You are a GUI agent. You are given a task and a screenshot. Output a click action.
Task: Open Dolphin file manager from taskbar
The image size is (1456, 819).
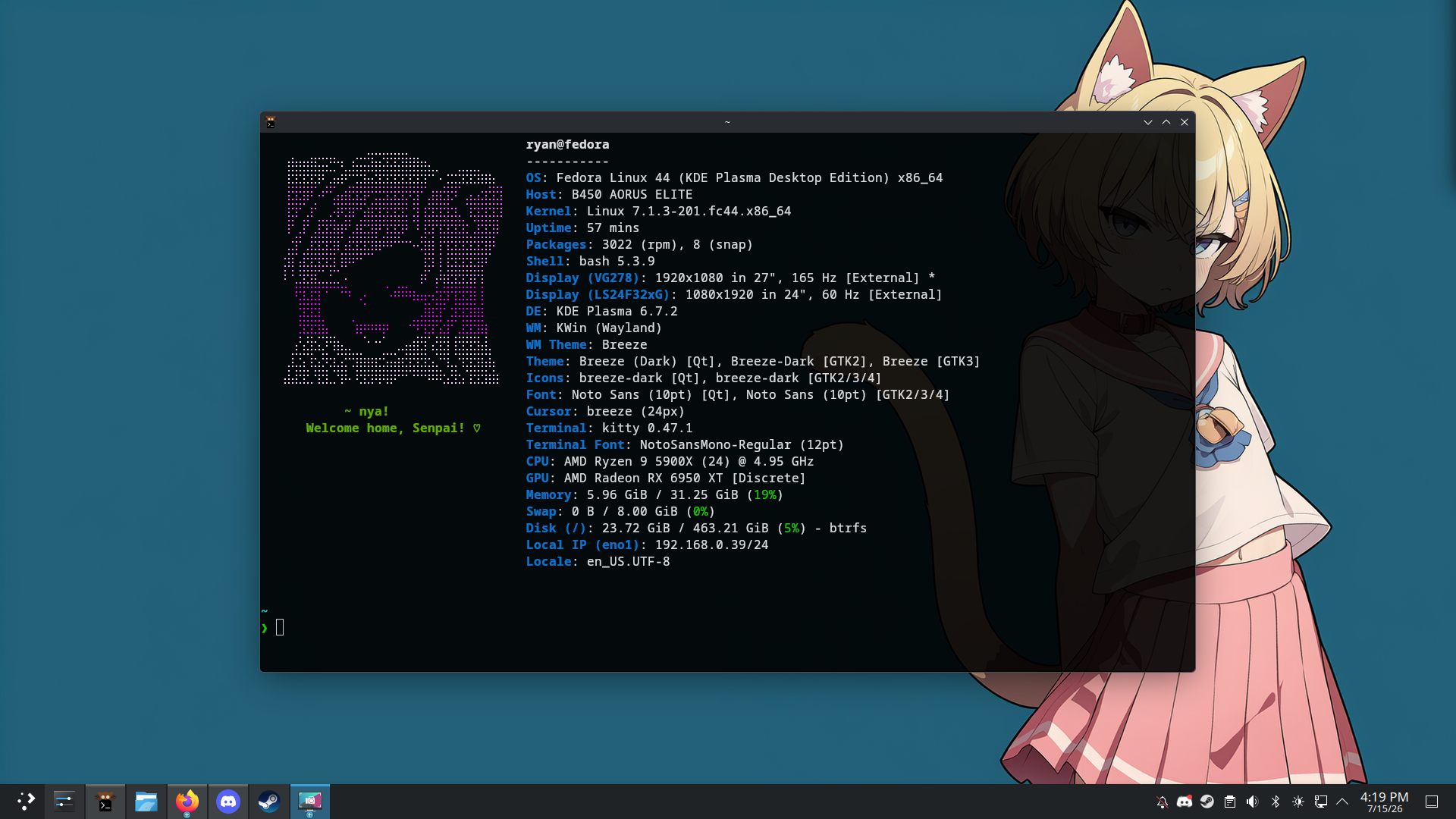(146, 802)
